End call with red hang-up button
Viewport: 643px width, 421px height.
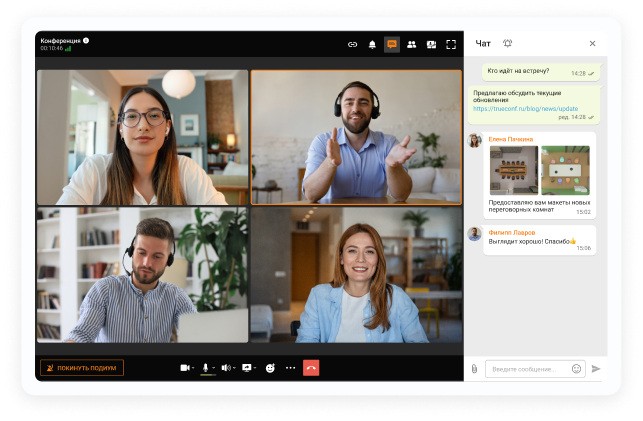point(311,368)
